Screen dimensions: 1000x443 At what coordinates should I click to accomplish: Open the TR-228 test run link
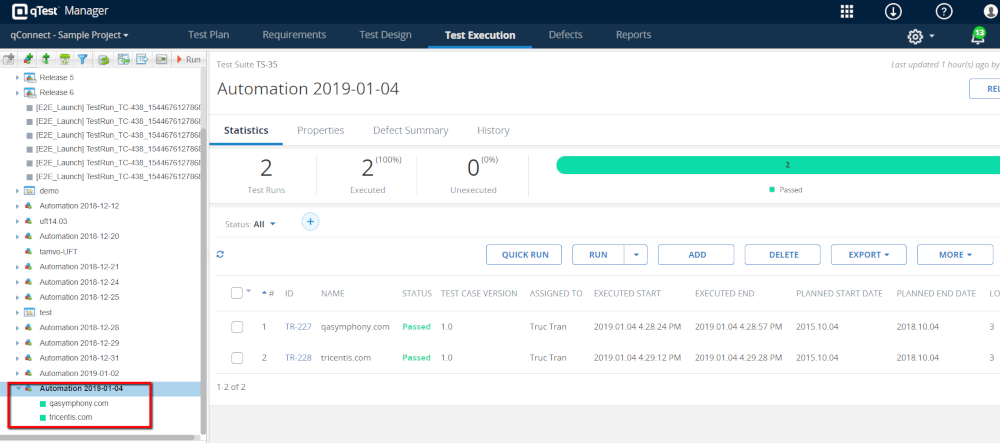(x=297, y=358)
